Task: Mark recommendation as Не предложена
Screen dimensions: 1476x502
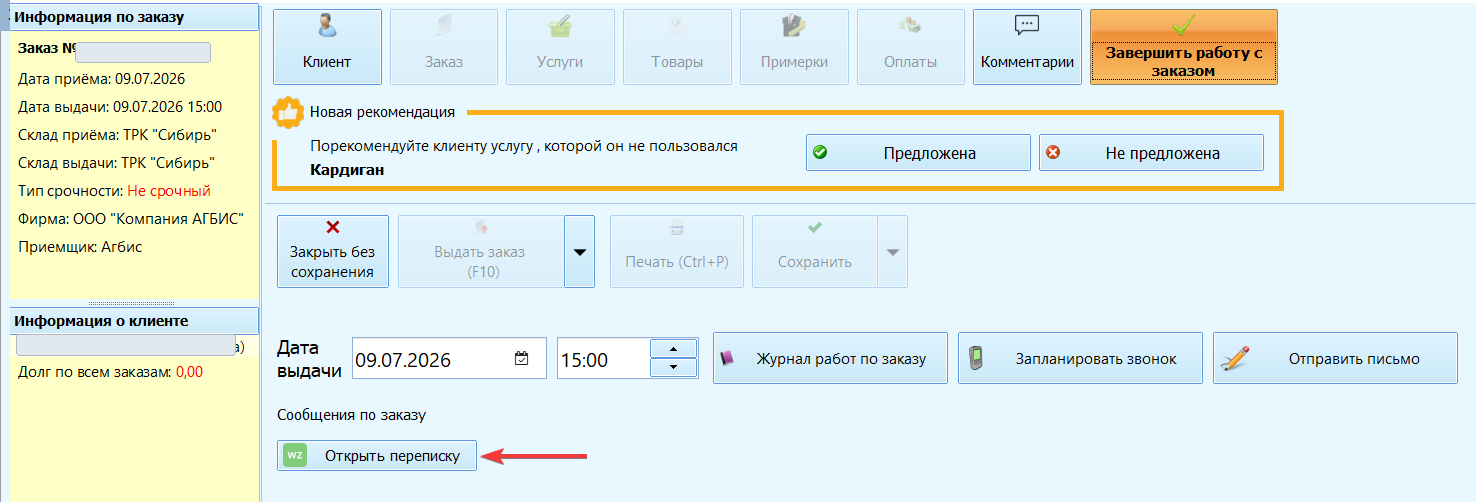Action: [x=1151, y=153]
